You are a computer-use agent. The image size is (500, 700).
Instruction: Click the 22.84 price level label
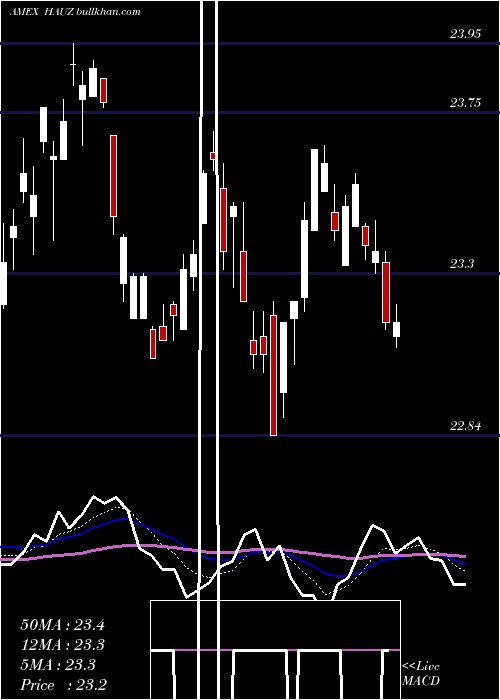[465, 426]
